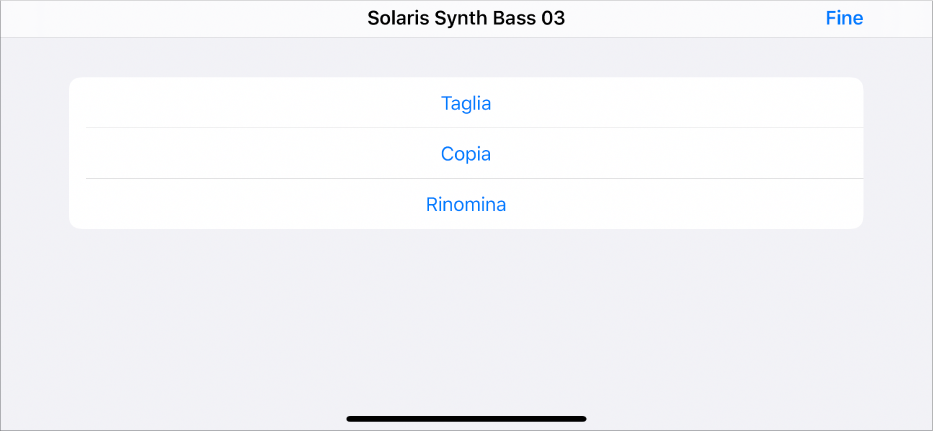This screenshot has height=431, width=934.
Task: Copy the region using Copia
Action: [466, 154]
